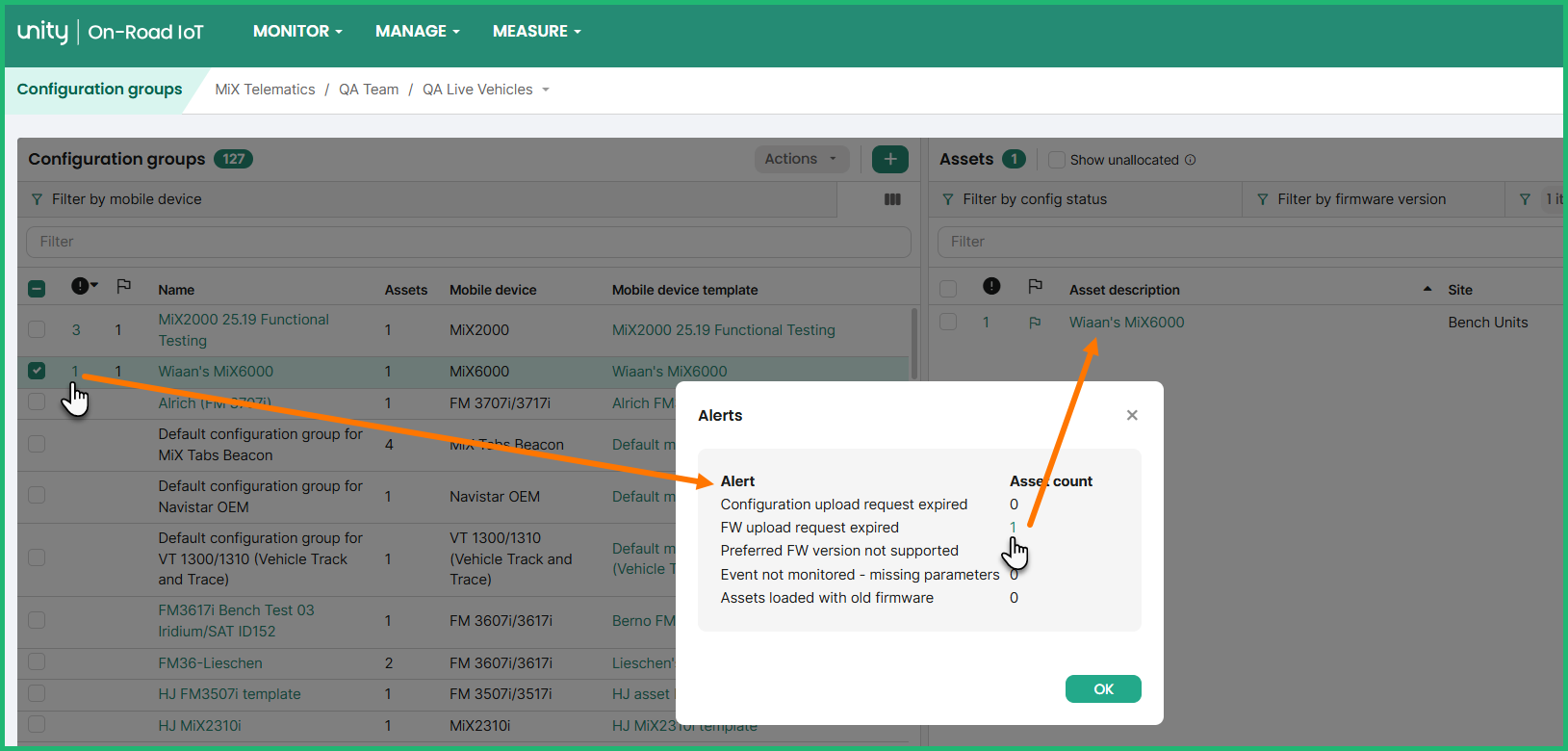This screenshot has height=751, width=1568.
Task: Check the MiX2000 25.19 Functional Testing row
Action: (x=37, y=329)
